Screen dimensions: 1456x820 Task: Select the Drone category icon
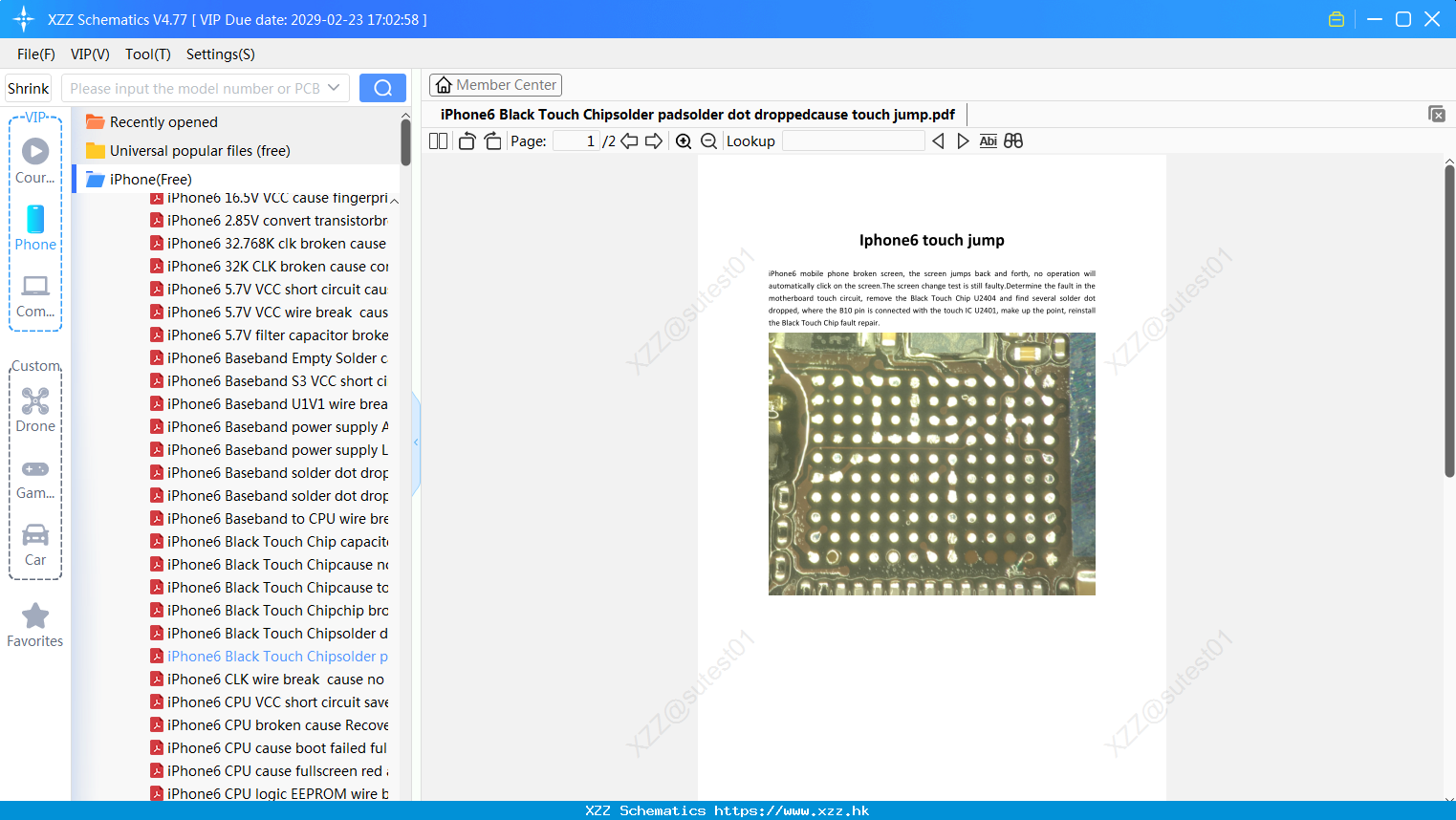(35, 410)
